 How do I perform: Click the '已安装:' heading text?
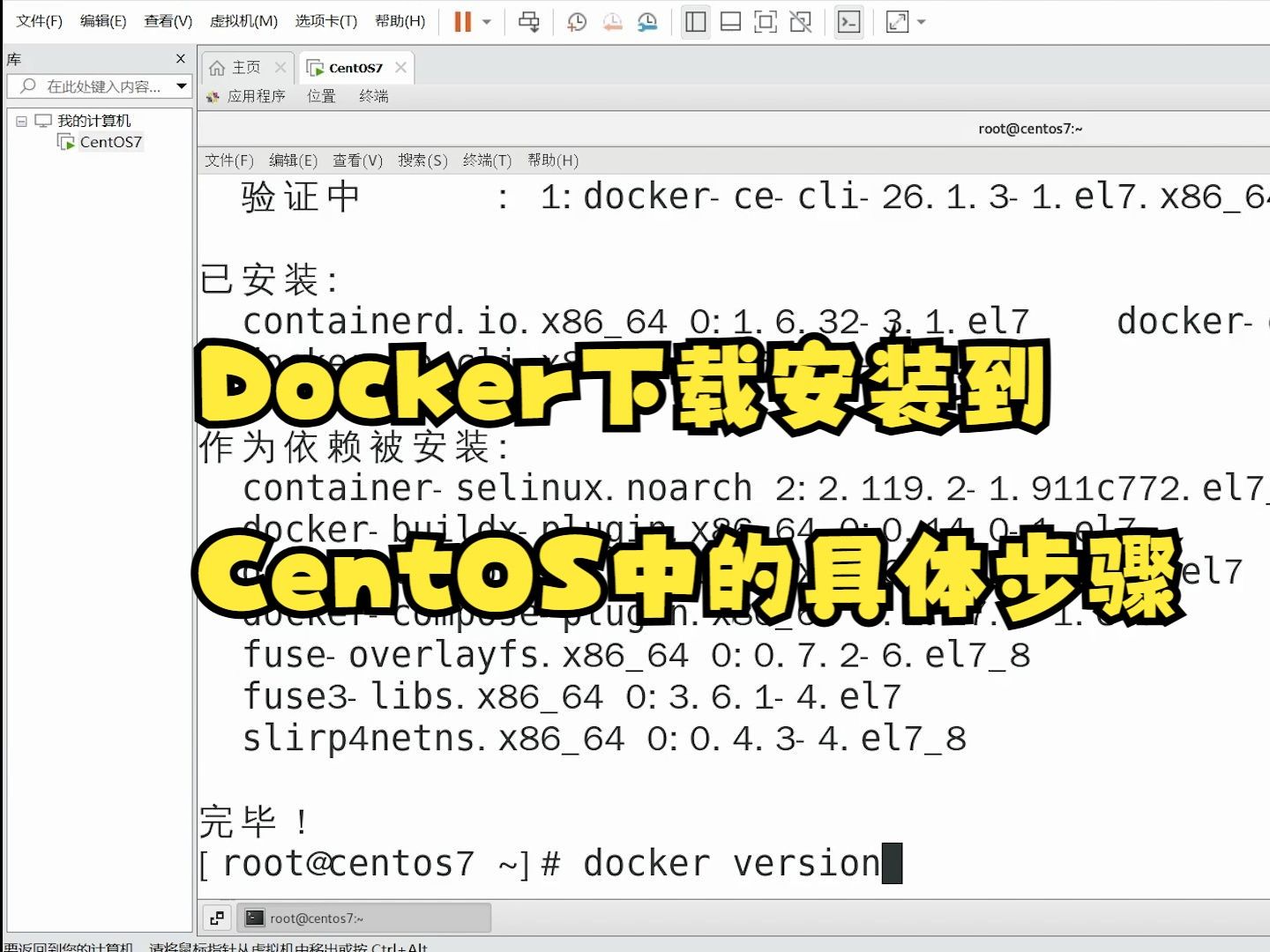[x=269, y=279]
